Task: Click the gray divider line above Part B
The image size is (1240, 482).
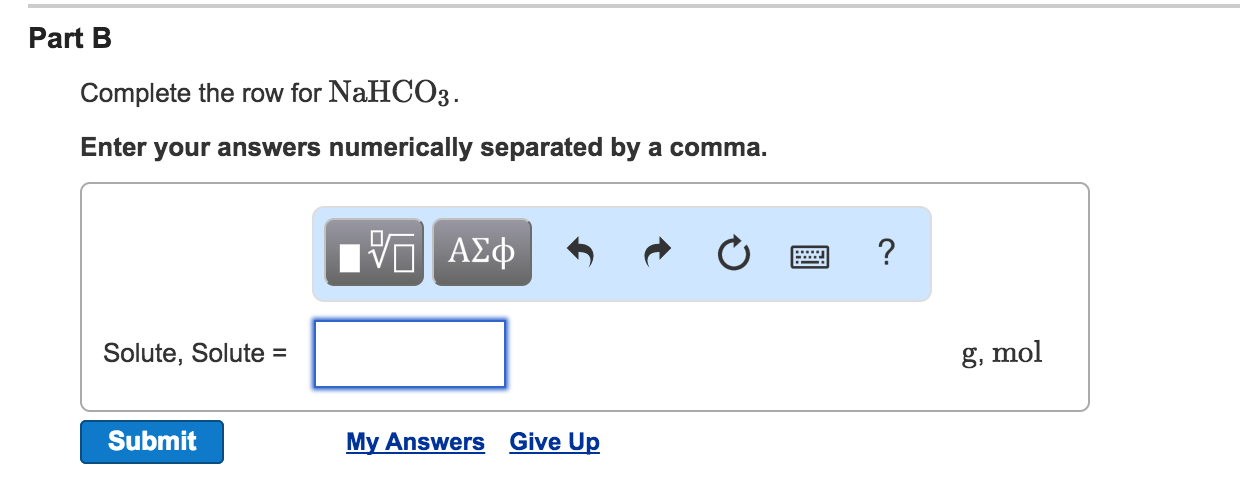Action: [620, 6]
